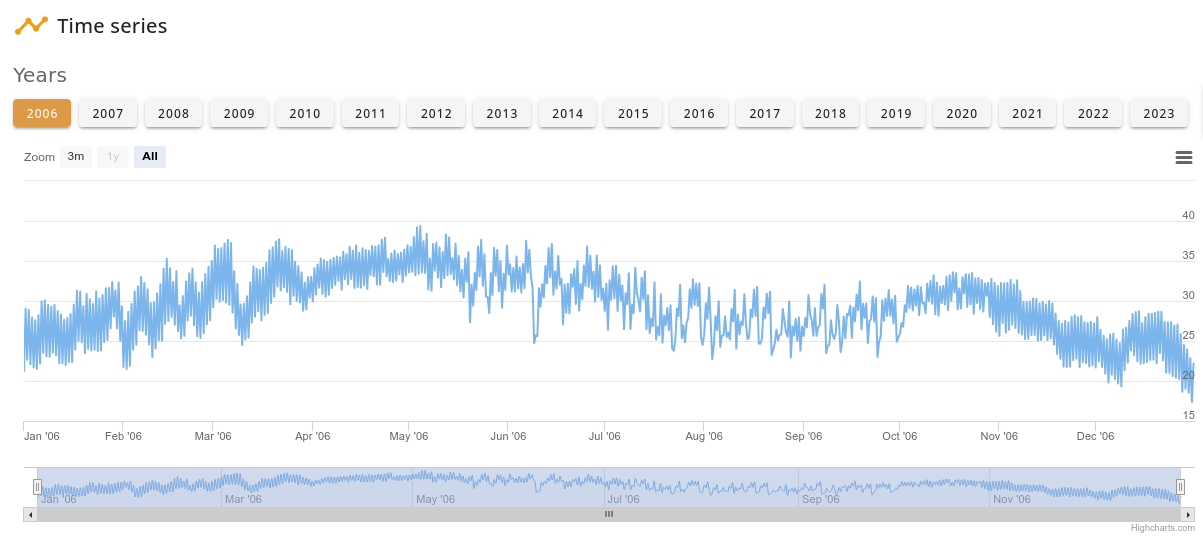Switch to year 2020
Image resolution: width=1203 pixels, height=541 pixels.
tap(961, 113)
